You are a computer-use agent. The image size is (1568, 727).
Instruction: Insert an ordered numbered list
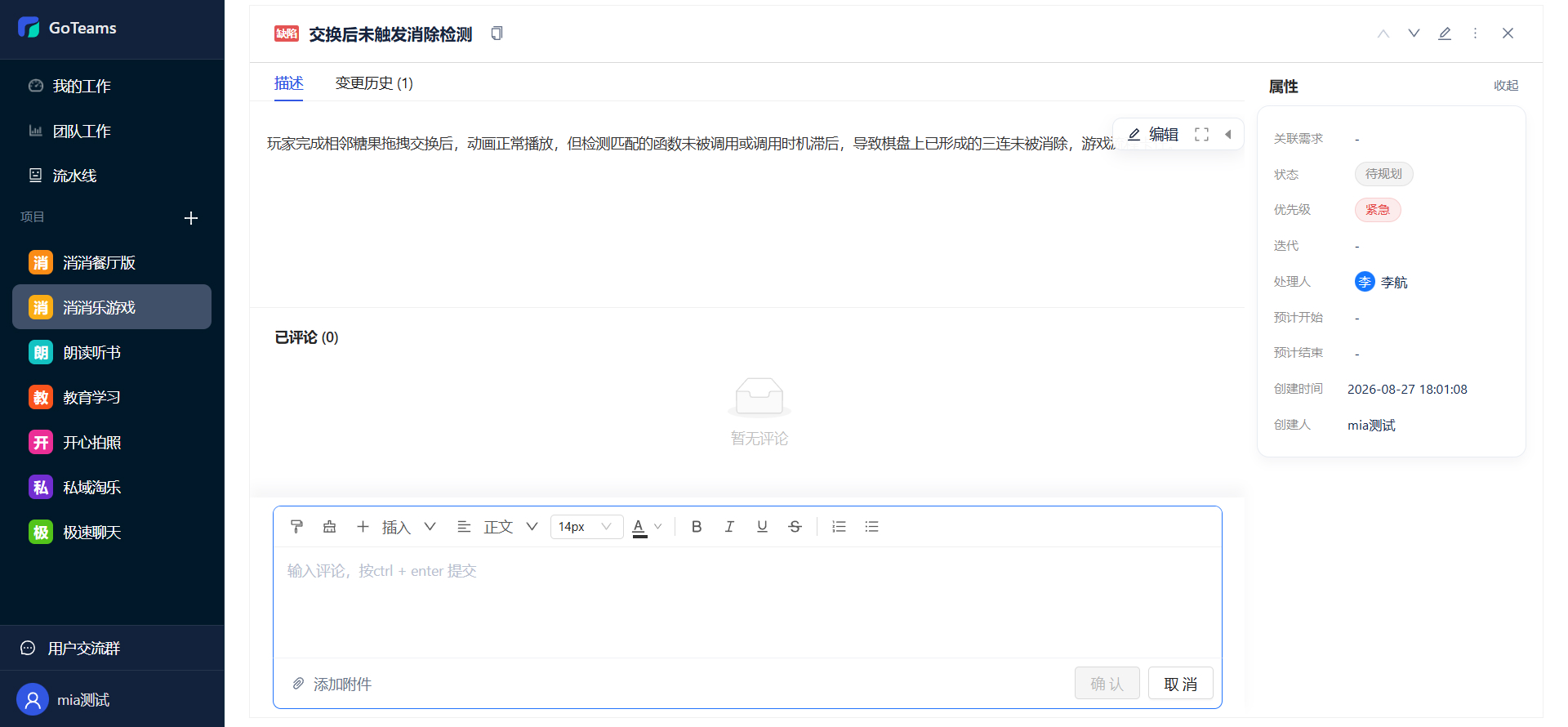839,527
